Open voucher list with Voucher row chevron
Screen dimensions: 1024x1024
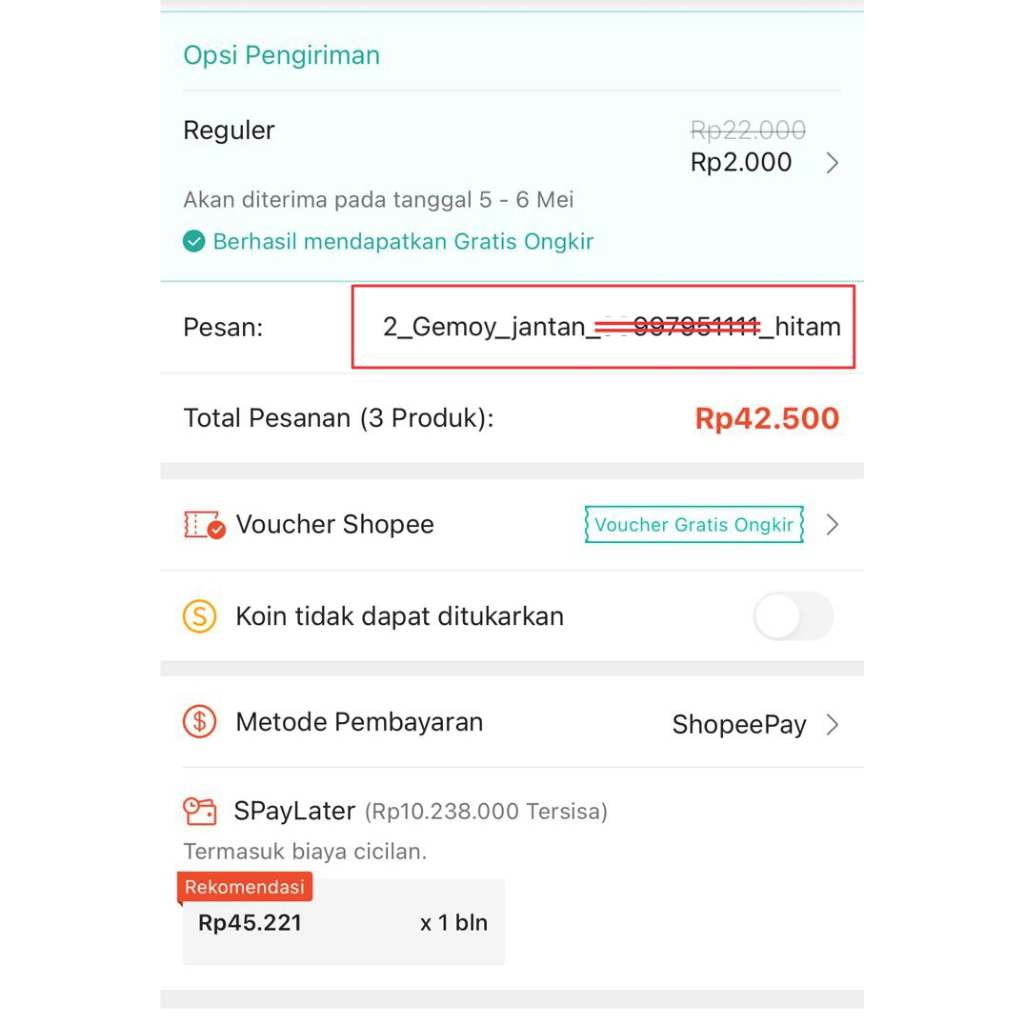click(x=832, y=525)
